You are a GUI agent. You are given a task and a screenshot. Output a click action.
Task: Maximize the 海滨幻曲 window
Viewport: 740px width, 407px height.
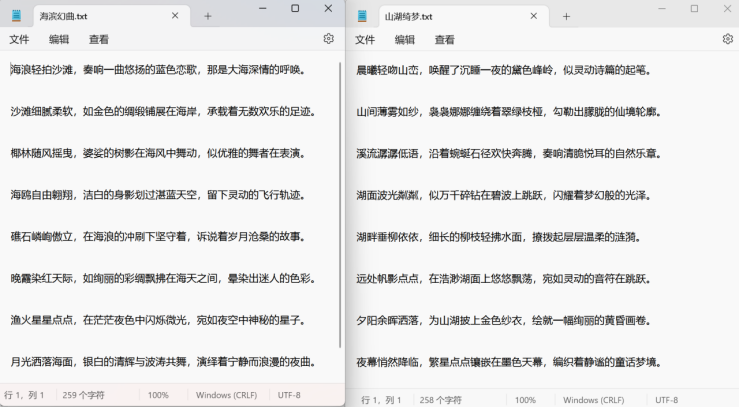click(x=295, y=8)
